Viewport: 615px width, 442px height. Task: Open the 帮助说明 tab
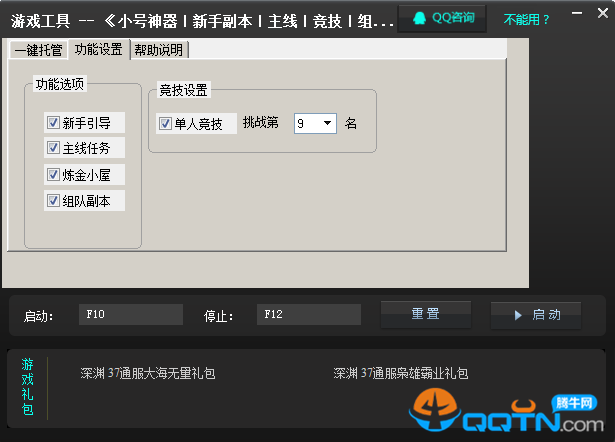coord(159,50)
